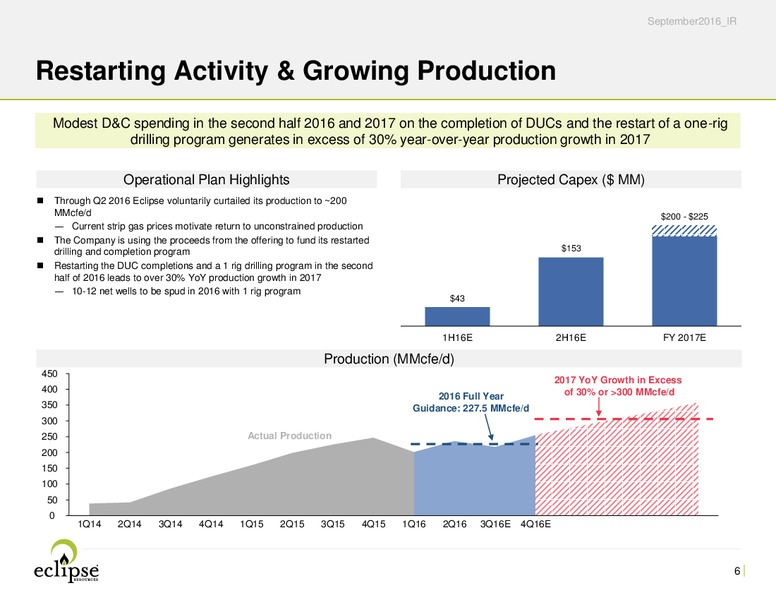Click the red '2017 YoY Growth in Excess' annotation

pyautogui.click(x=618, y=386)
